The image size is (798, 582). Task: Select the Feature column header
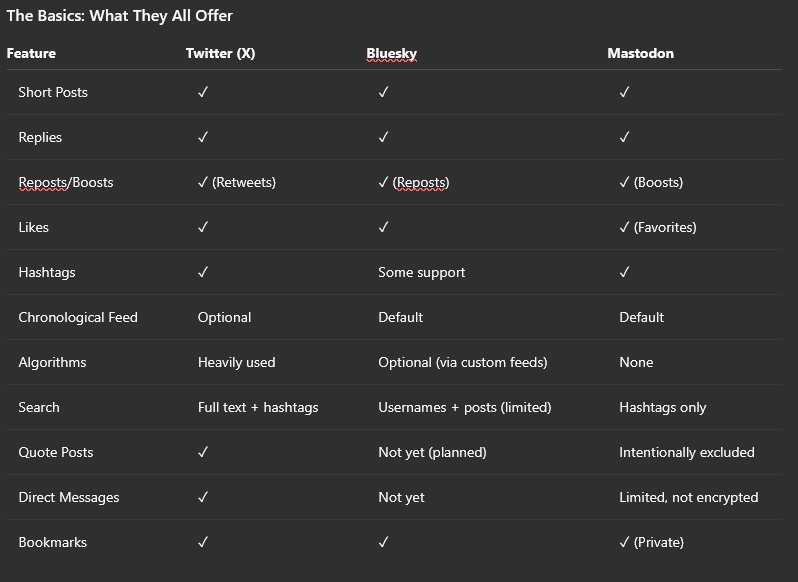[31, 53]
